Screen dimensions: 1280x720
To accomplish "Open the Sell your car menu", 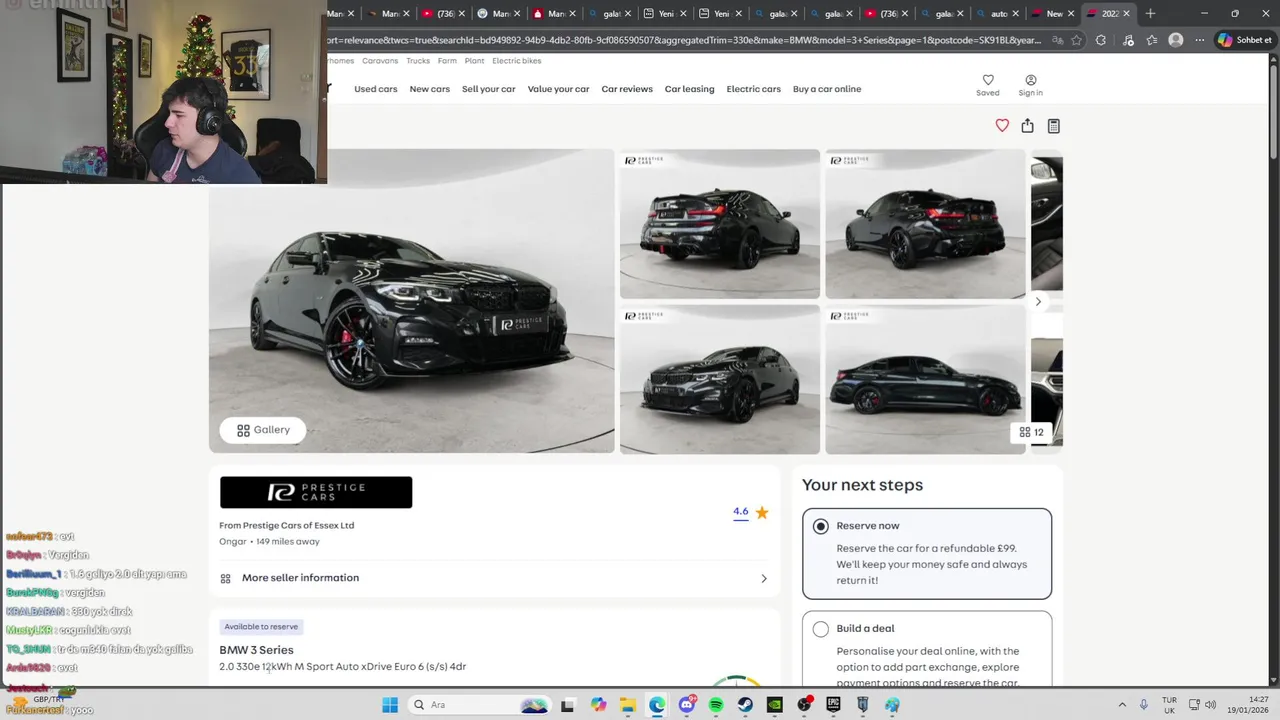I will coord(489,89).
